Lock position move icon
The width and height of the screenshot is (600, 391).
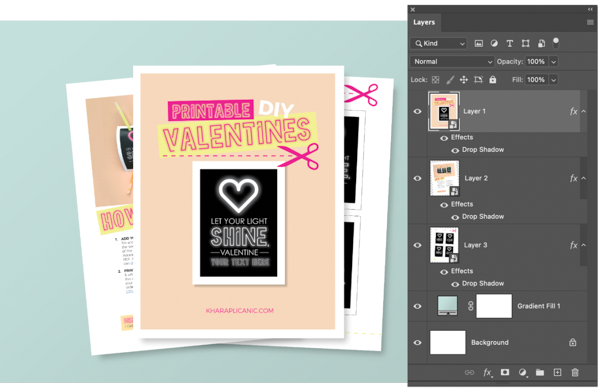464,80
